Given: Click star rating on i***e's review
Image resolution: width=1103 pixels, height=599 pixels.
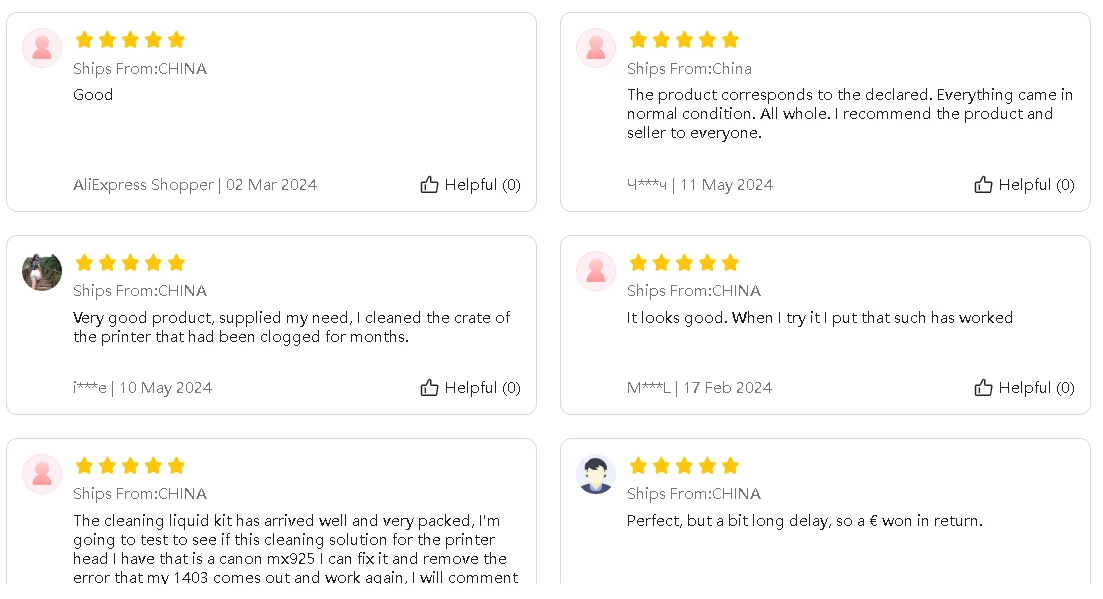Looking at the screenshot, I should 130,263.
